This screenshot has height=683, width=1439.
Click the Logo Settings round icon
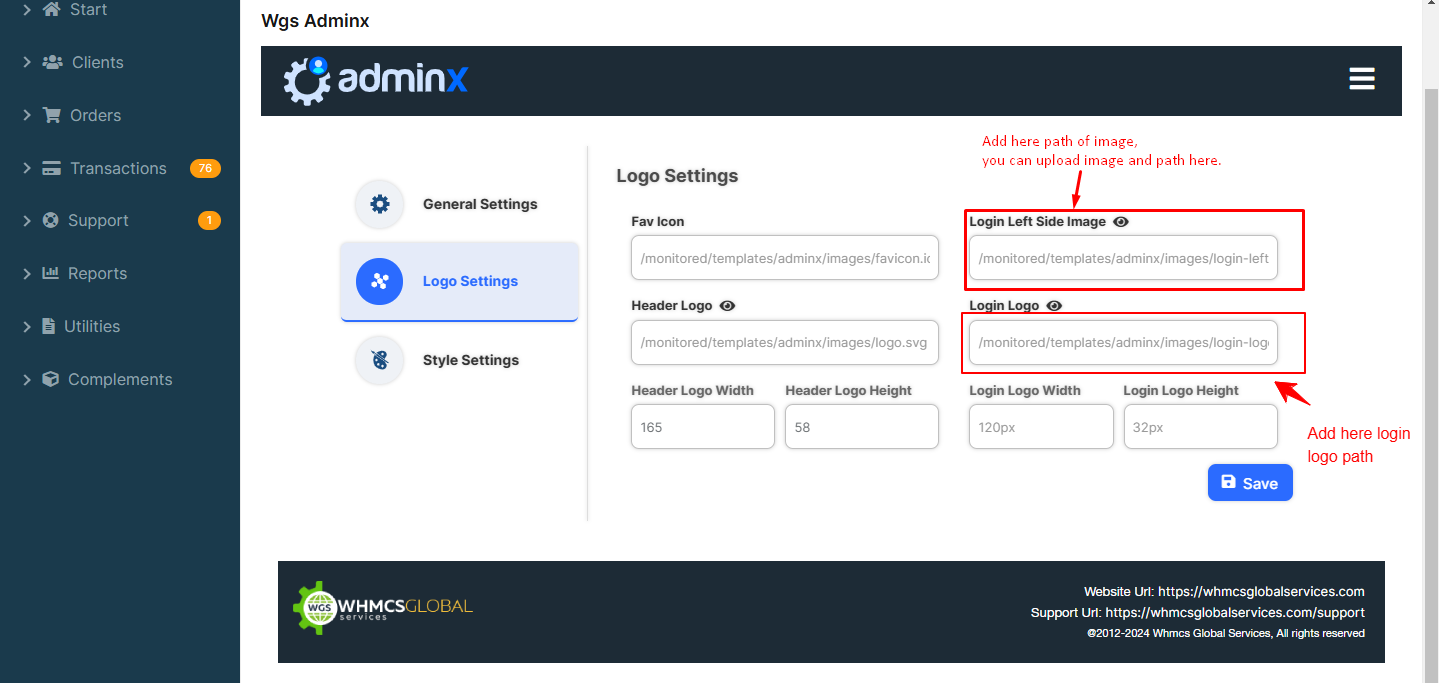pos(380,281)
